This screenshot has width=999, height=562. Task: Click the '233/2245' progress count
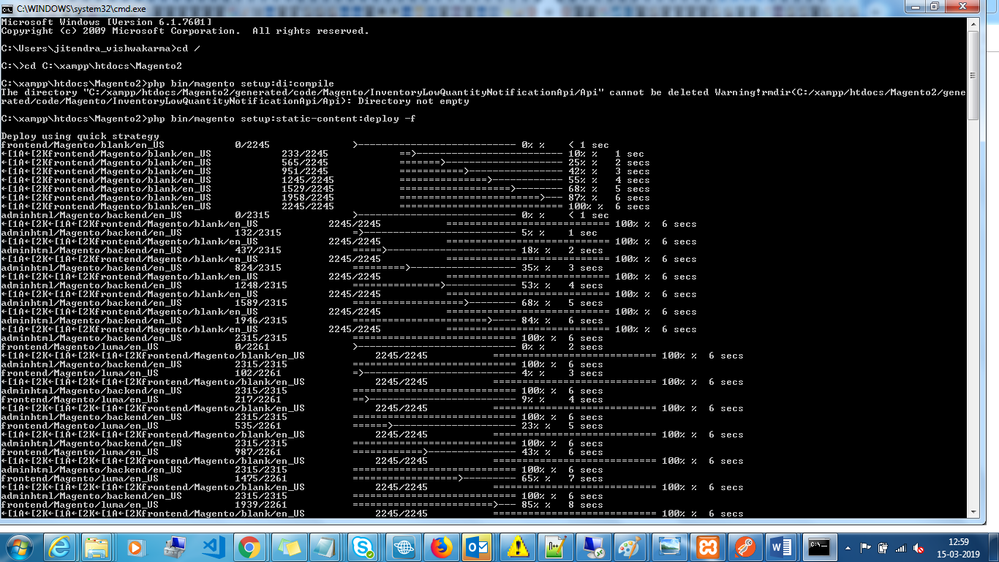click(305, 154)
